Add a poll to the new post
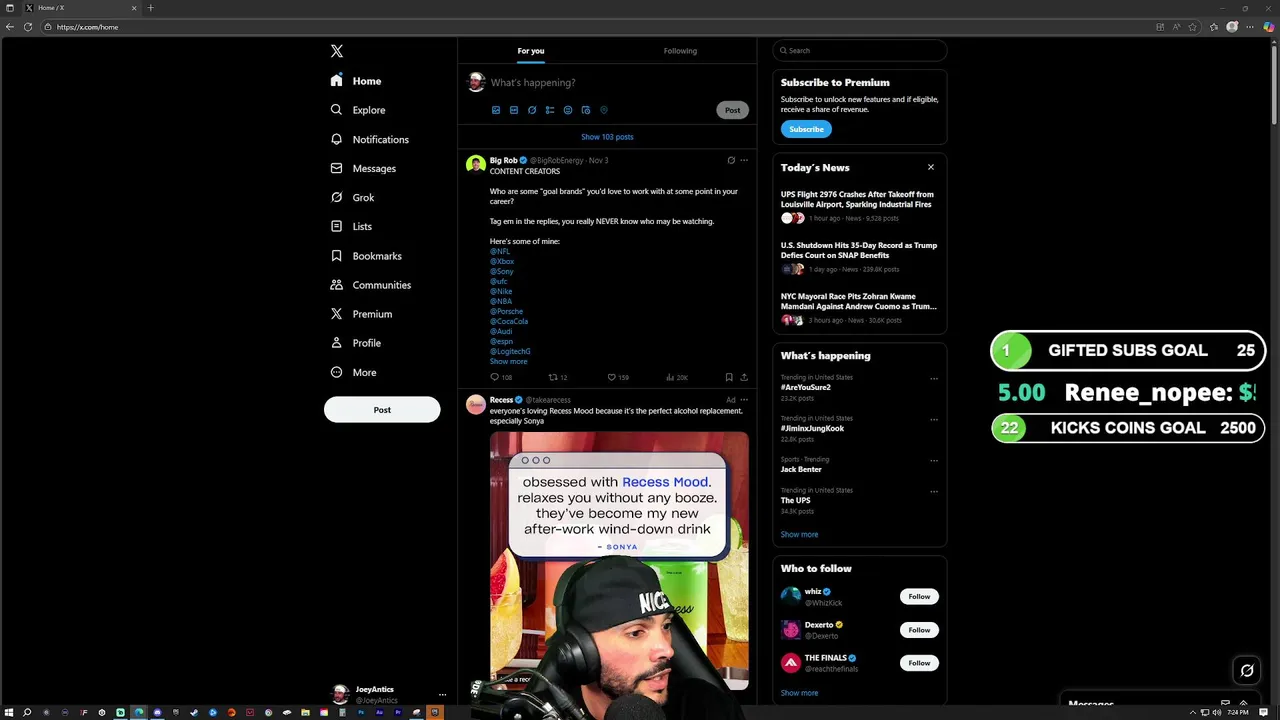This screenshot has width=1280, height=720. tap(549, 110)
